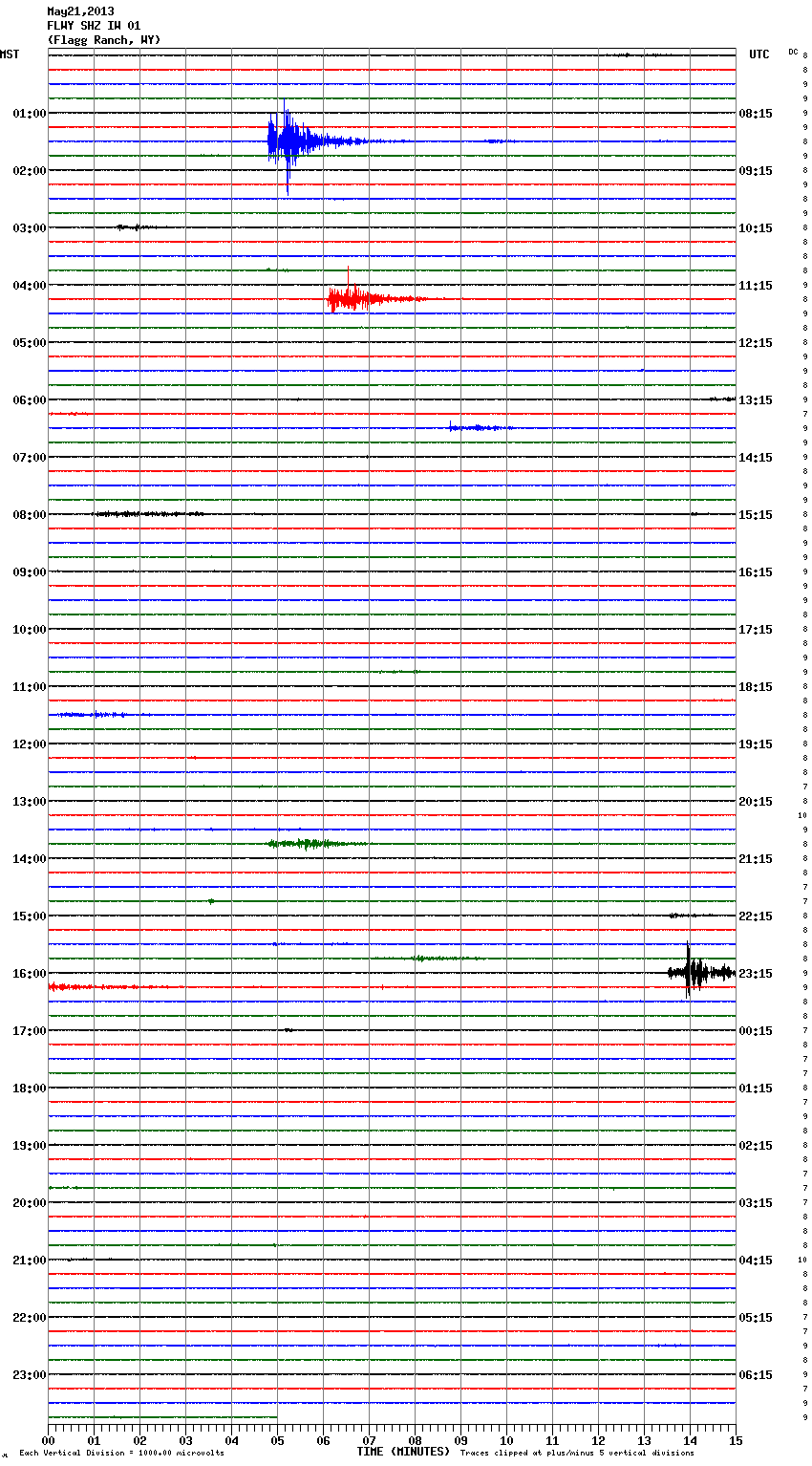Click the vertical division 1000.00 microvolts note
Viewport: 812px width, 1466px height.
pyautogui.click(x=121, y=1453)
